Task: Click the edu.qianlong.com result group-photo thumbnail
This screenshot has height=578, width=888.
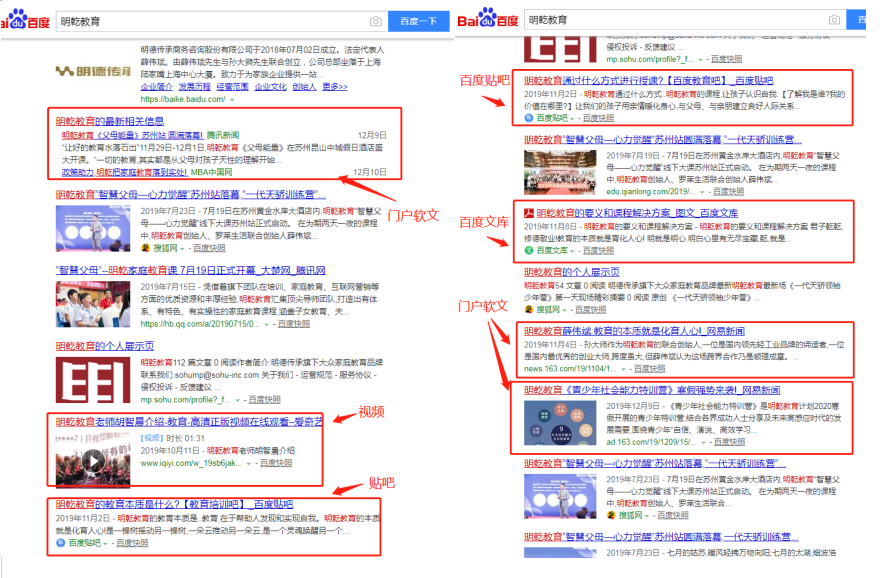Action: click(x=560, y=173)
